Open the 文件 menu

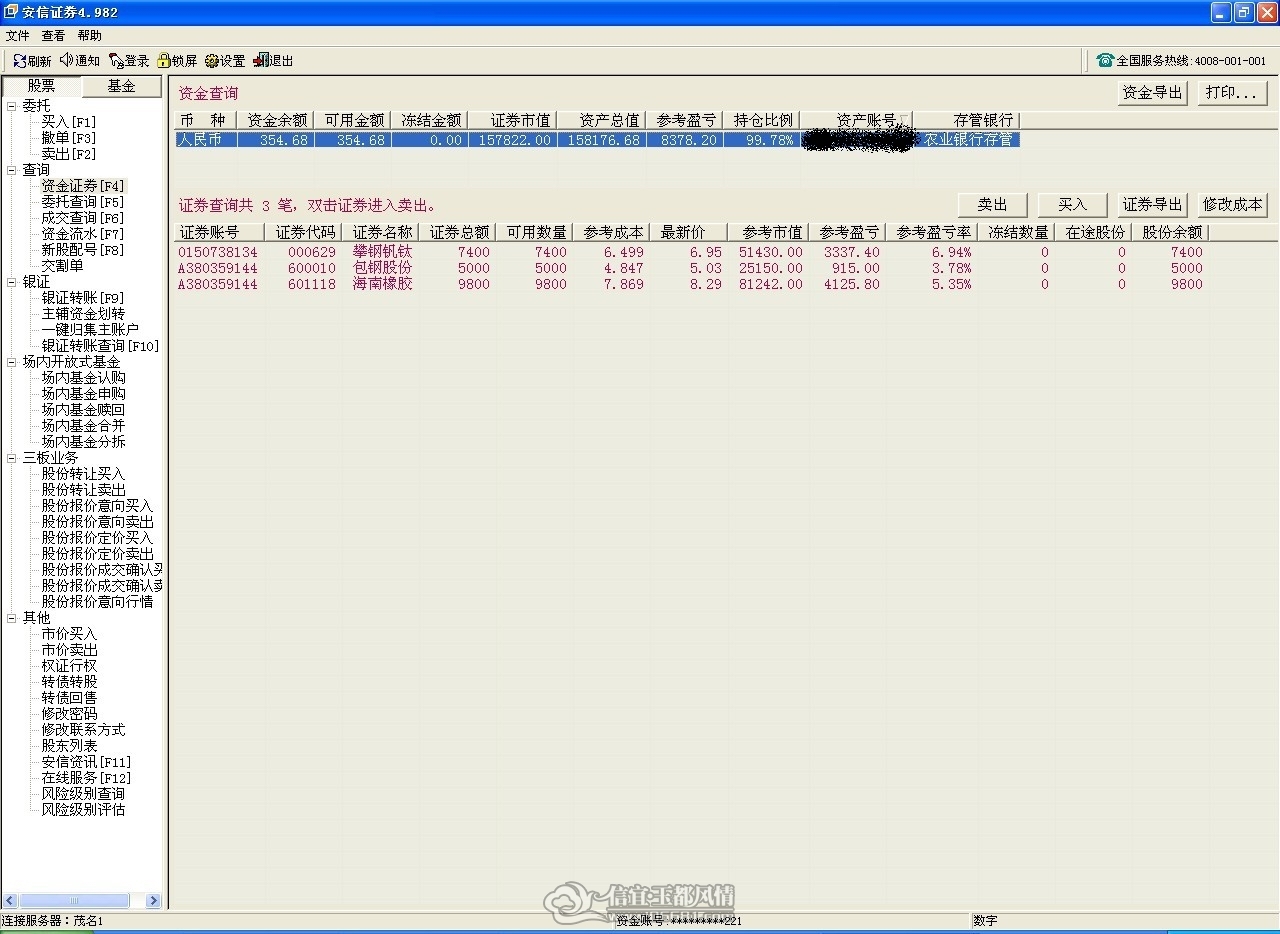pos(18,36)
